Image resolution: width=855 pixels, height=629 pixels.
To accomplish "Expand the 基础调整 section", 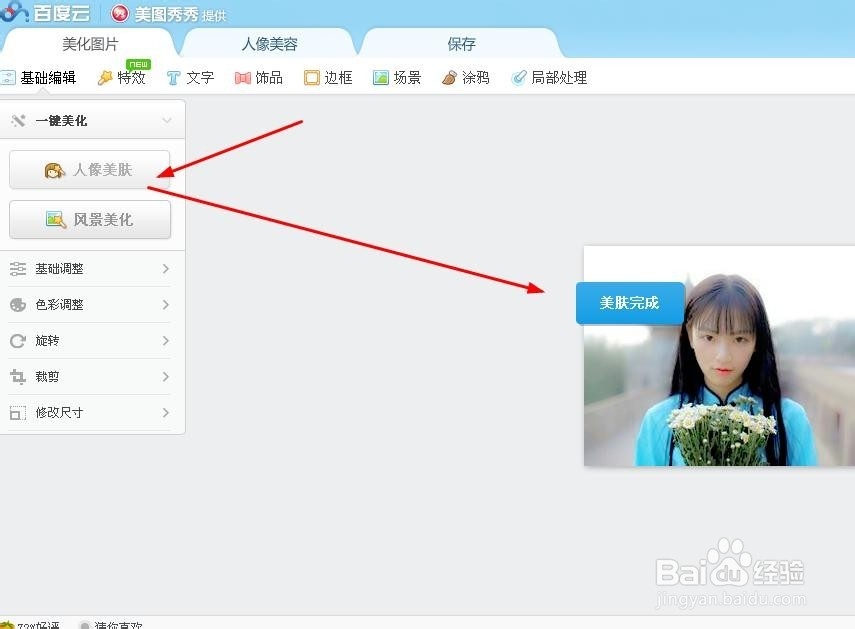I will point(90,269).
